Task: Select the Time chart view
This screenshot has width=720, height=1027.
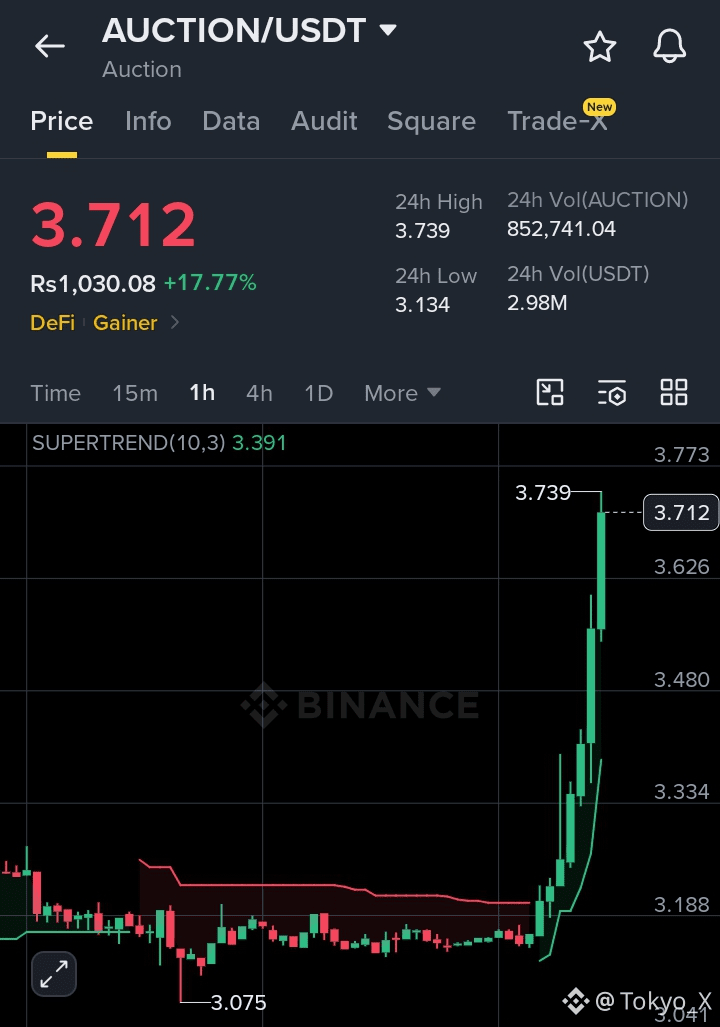Action: [56, 393]
